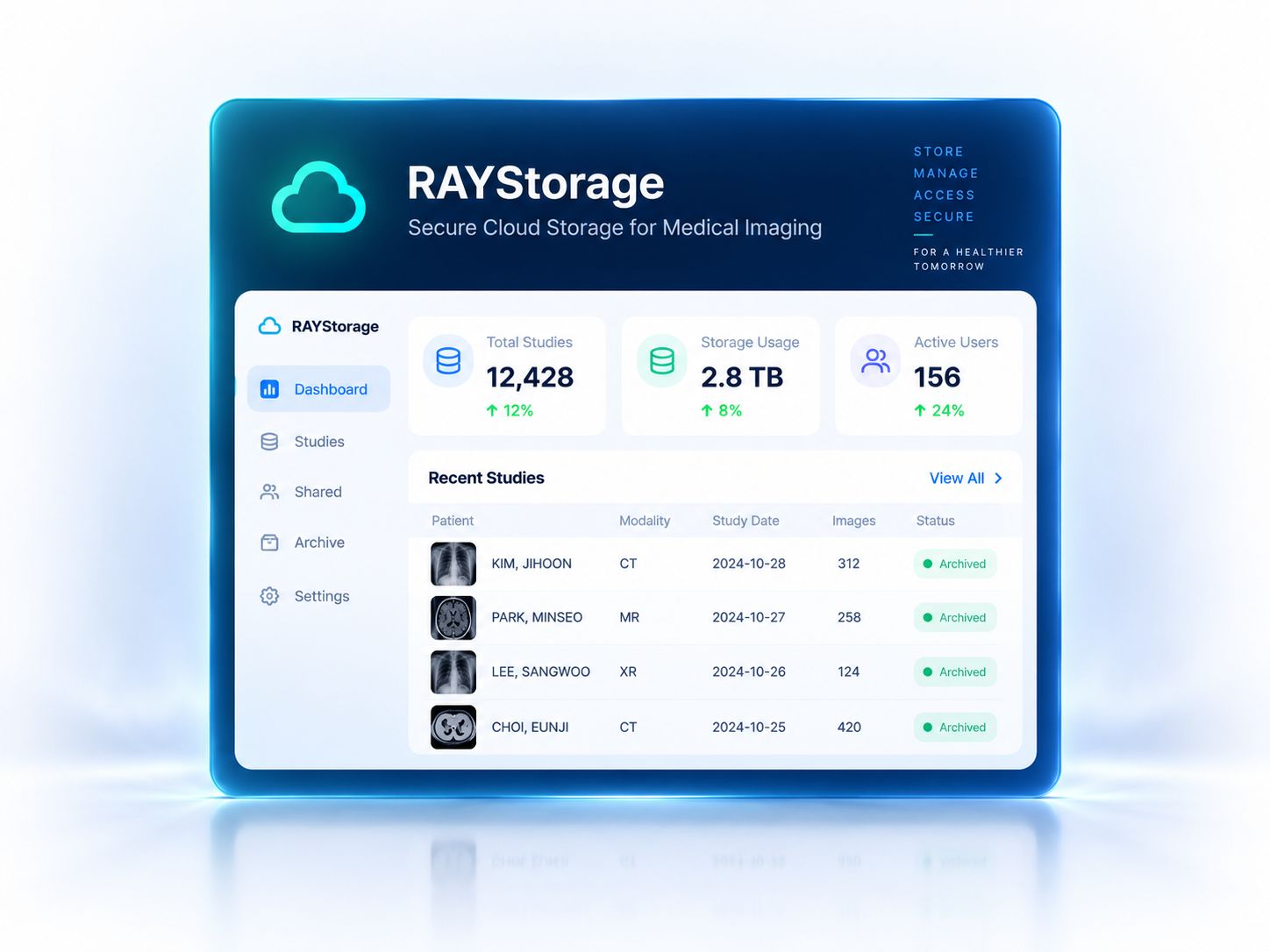1270x952 pixels.
Task: Click the MR modality cell
Action: point(629,617)
